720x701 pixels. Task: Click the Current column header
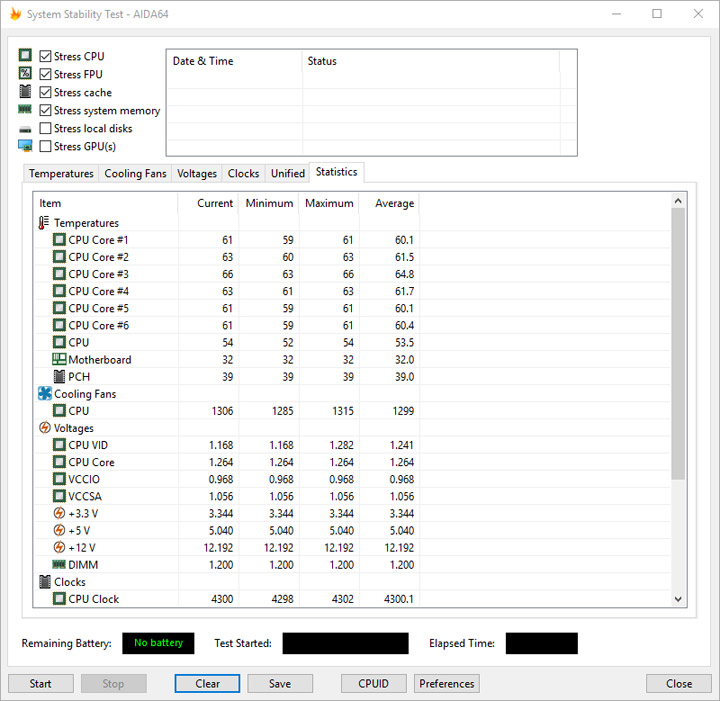[x=208, y=203]
